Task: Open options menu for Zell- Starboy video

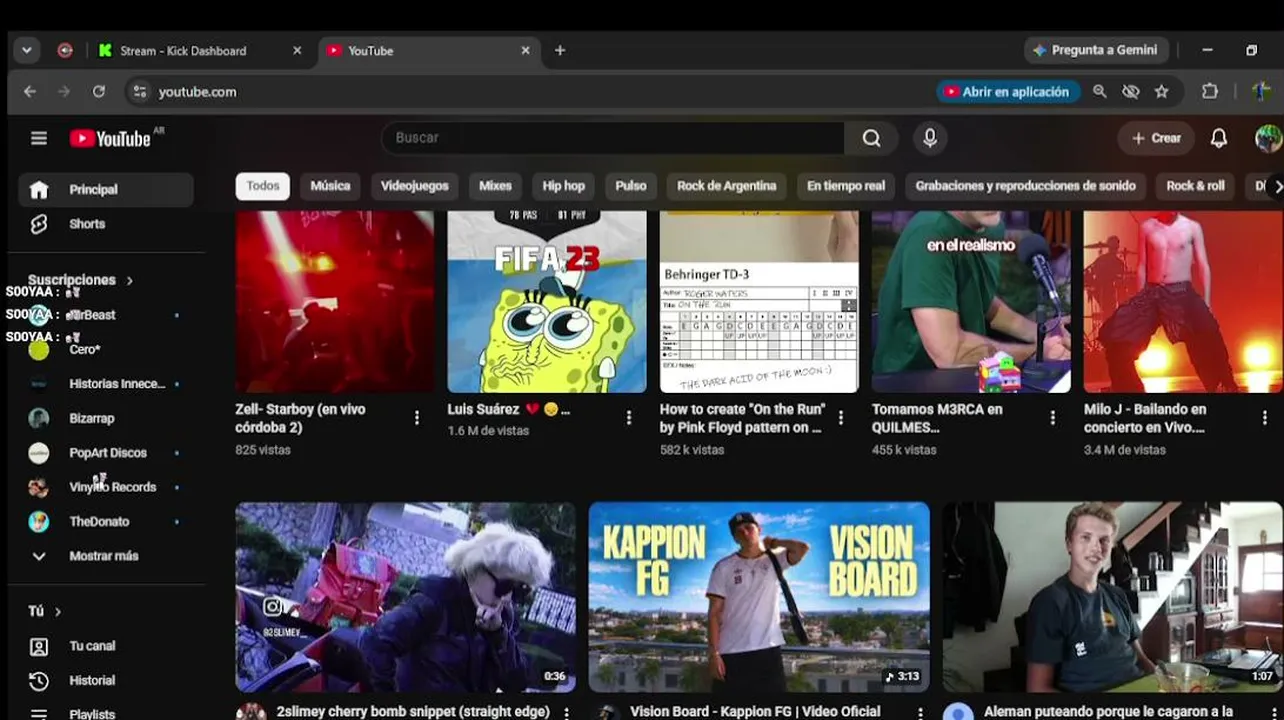Action: coord(417,418)
